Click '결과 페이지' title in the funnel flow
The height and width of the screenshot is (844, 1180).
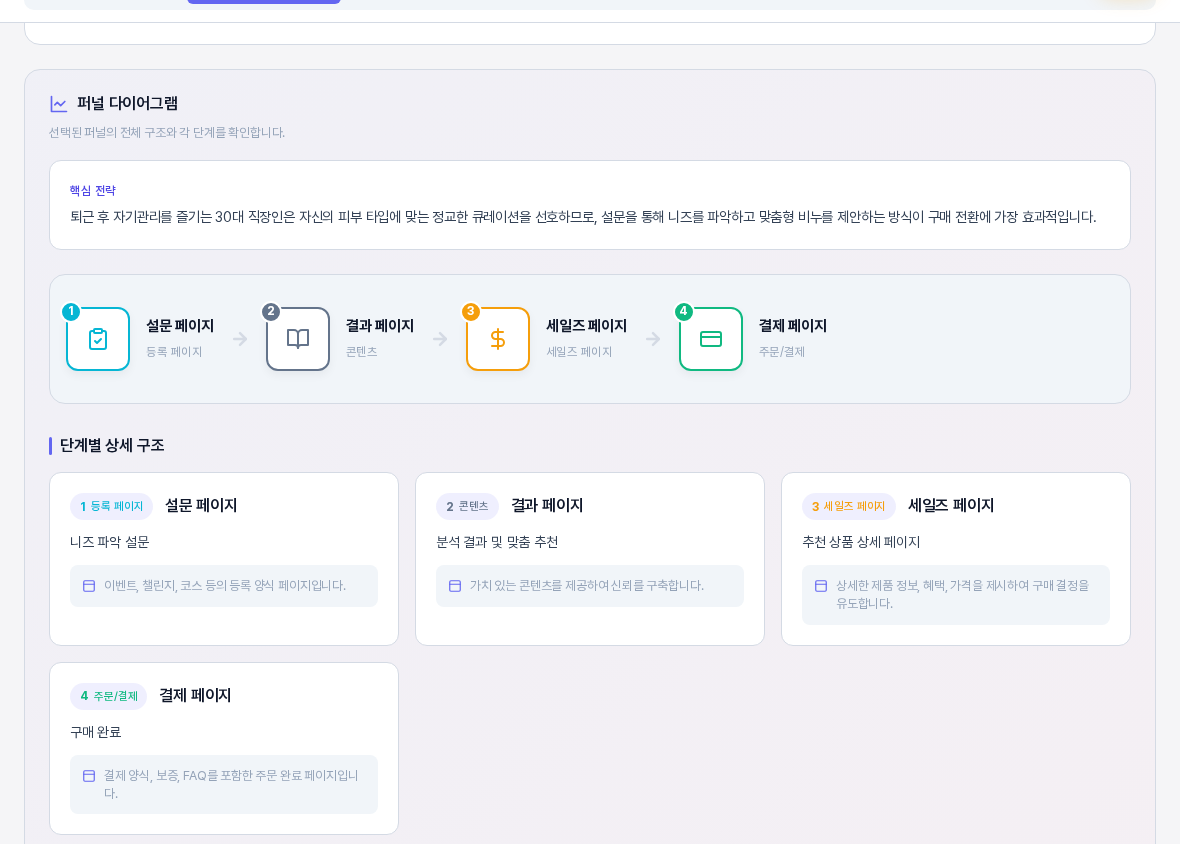tap(380, 326)
